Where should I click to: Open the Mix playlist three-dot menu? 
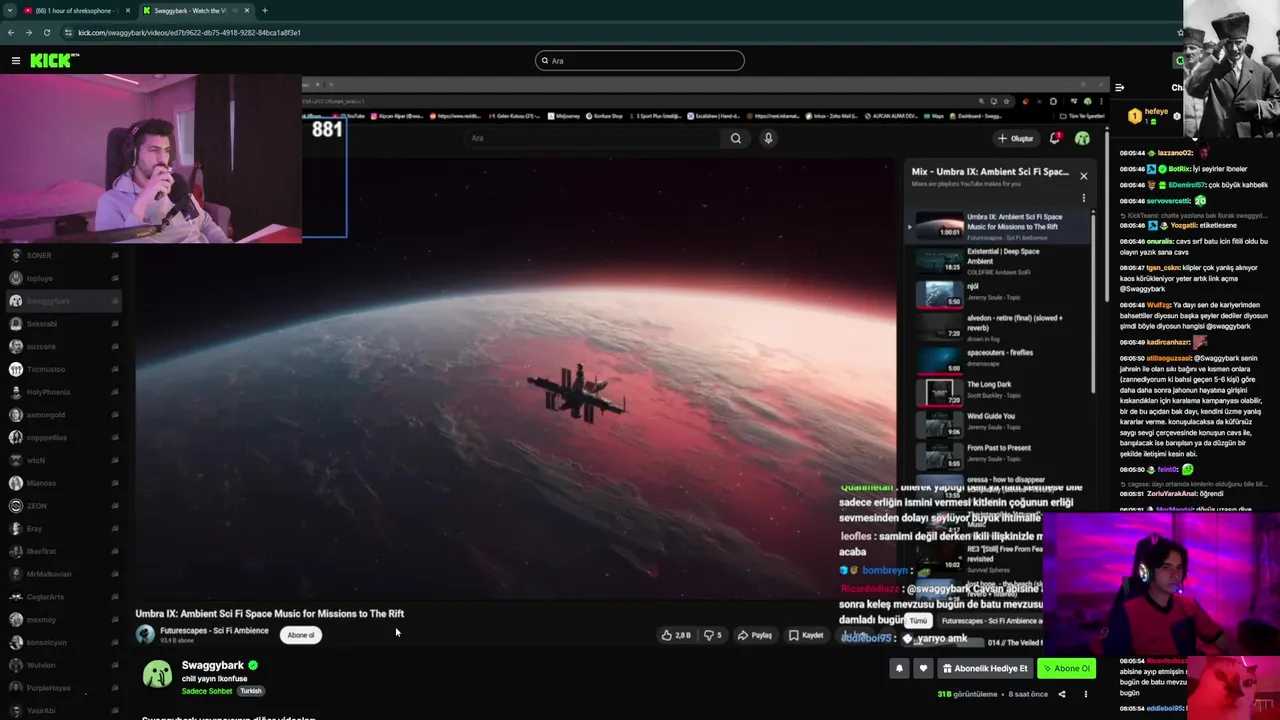point(1083,198)
